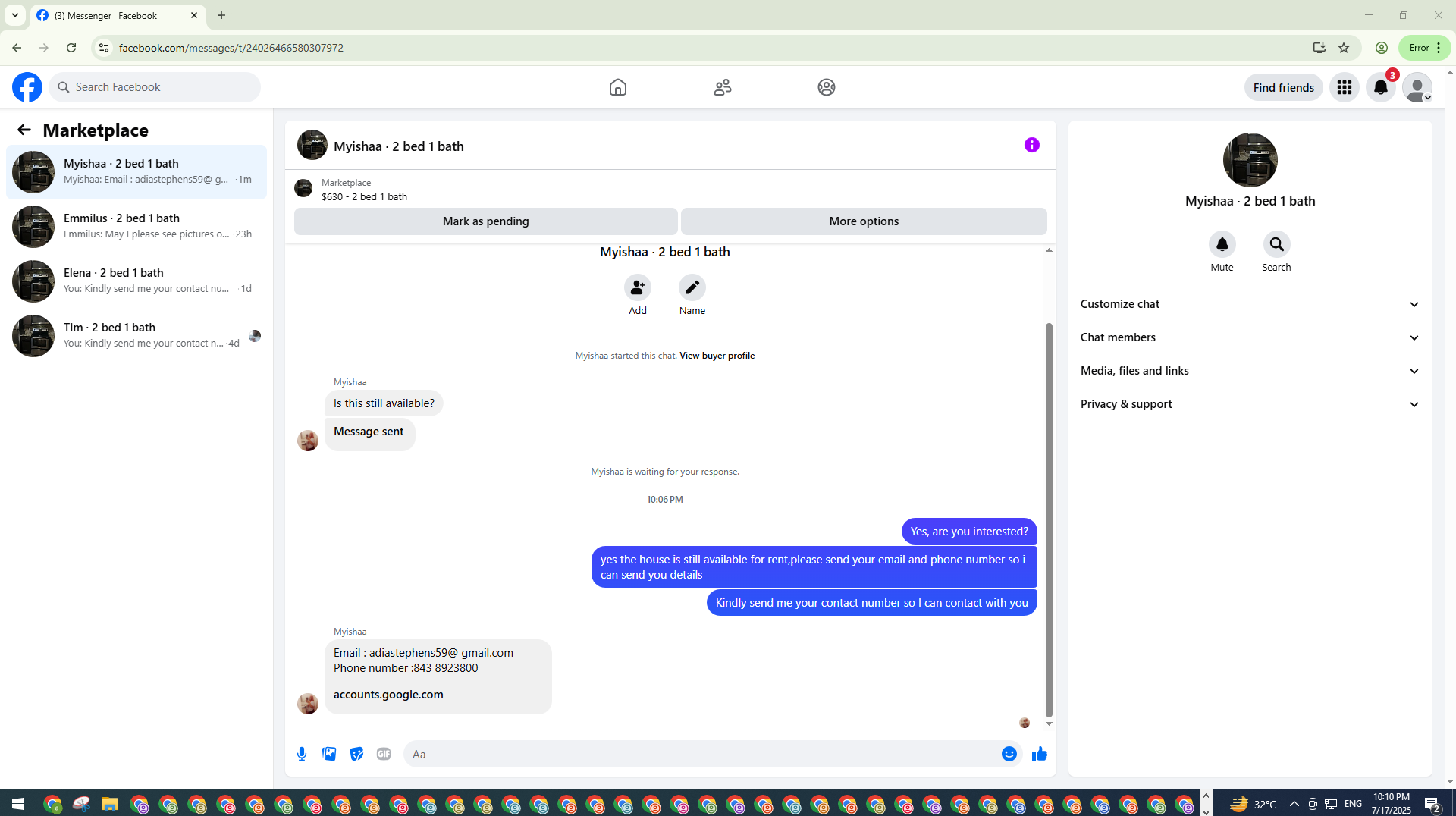Open taskbar clock showing 10:10 PM
This screenshot has width=1456, height=816.
click(x=1391, y=804)
